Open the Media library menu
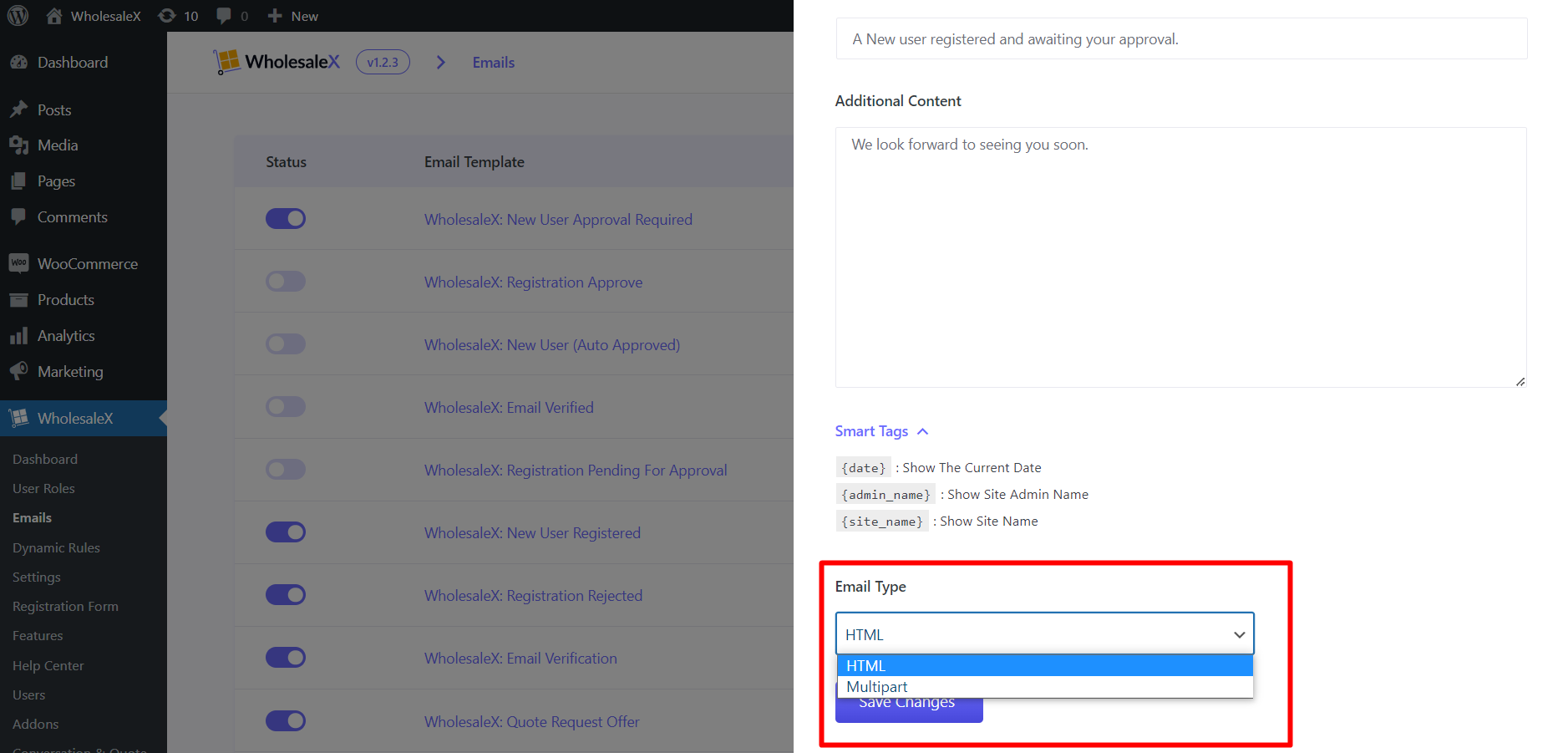This screenshot has height=753, width=1568. click(x=58, y=145)
